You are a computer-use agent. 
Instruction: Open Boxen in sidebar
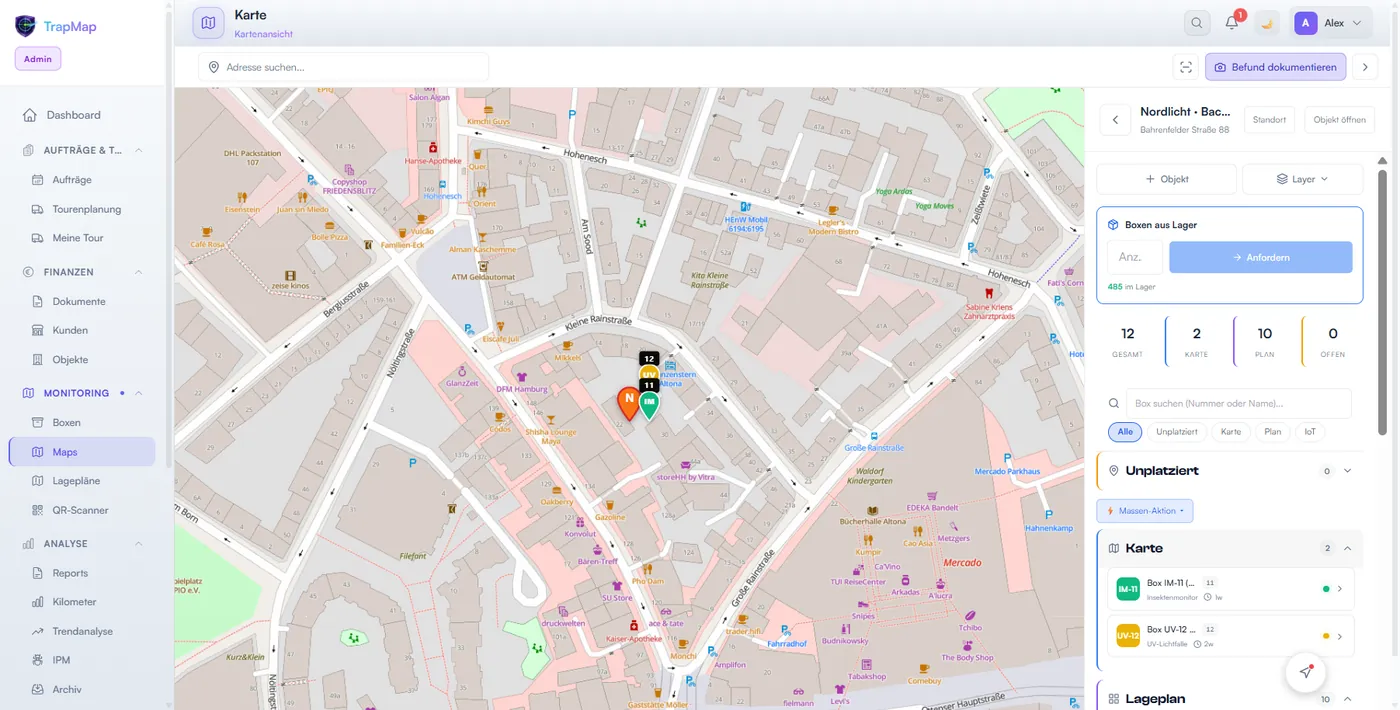66,422
